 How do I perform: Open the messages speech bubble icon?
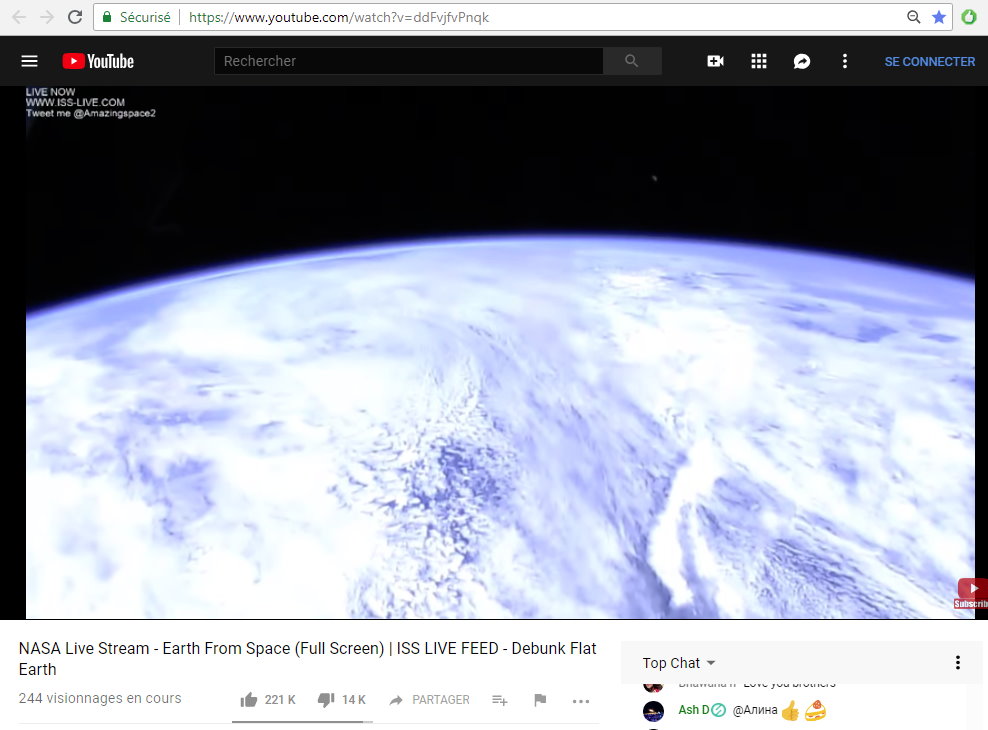click(x=801, y=61)
